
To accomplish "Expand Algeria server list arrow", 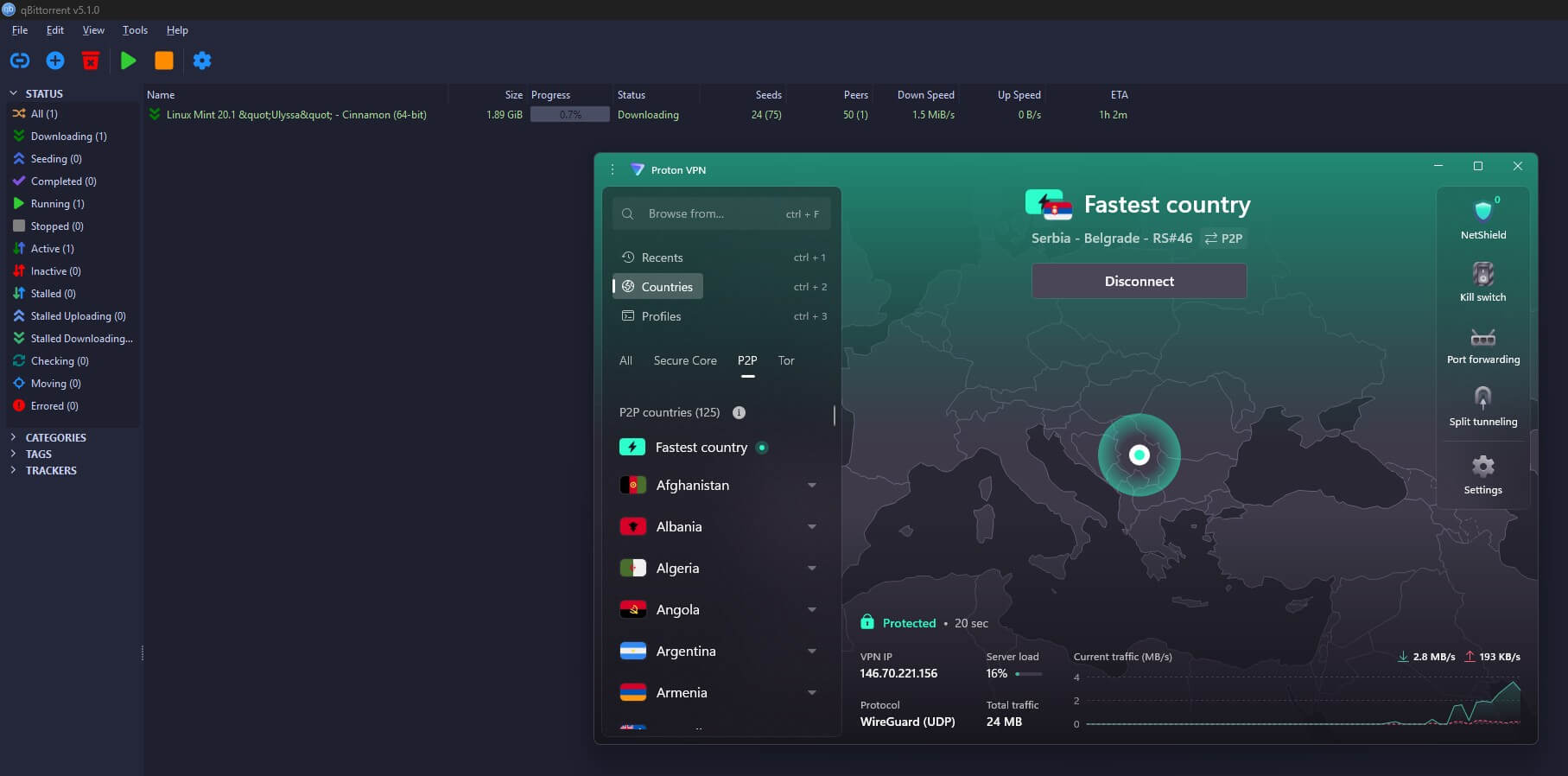I will click(812, 569).
